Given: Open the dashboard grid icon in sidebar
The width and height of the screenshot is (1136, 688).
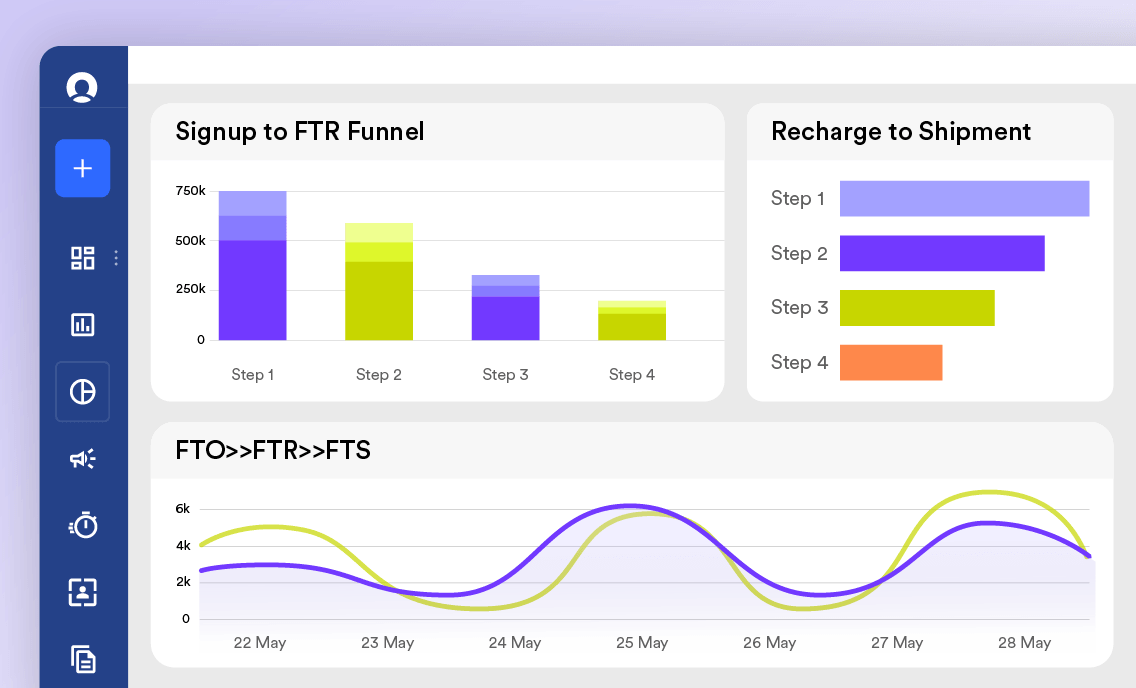Looking at the screenshot, I should click(x=83, y=258).
